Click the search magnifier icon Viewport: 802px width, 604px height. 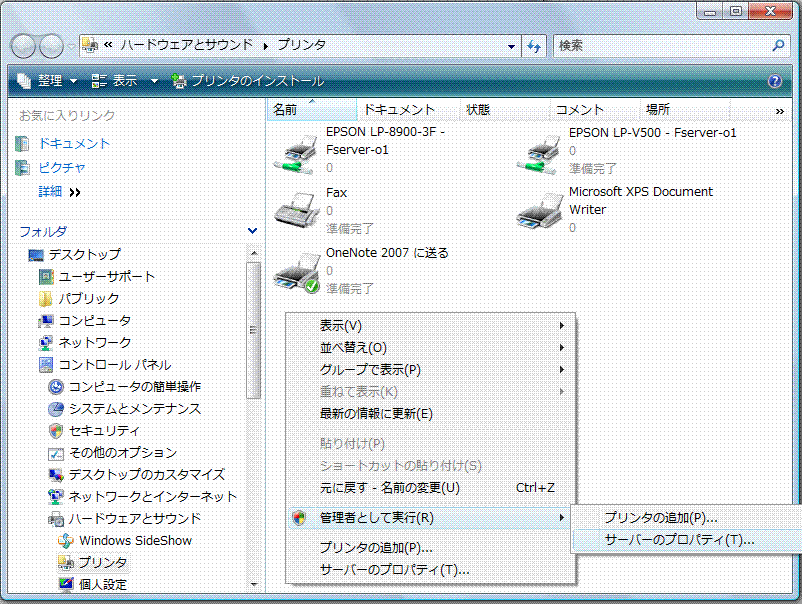[778, 46]
